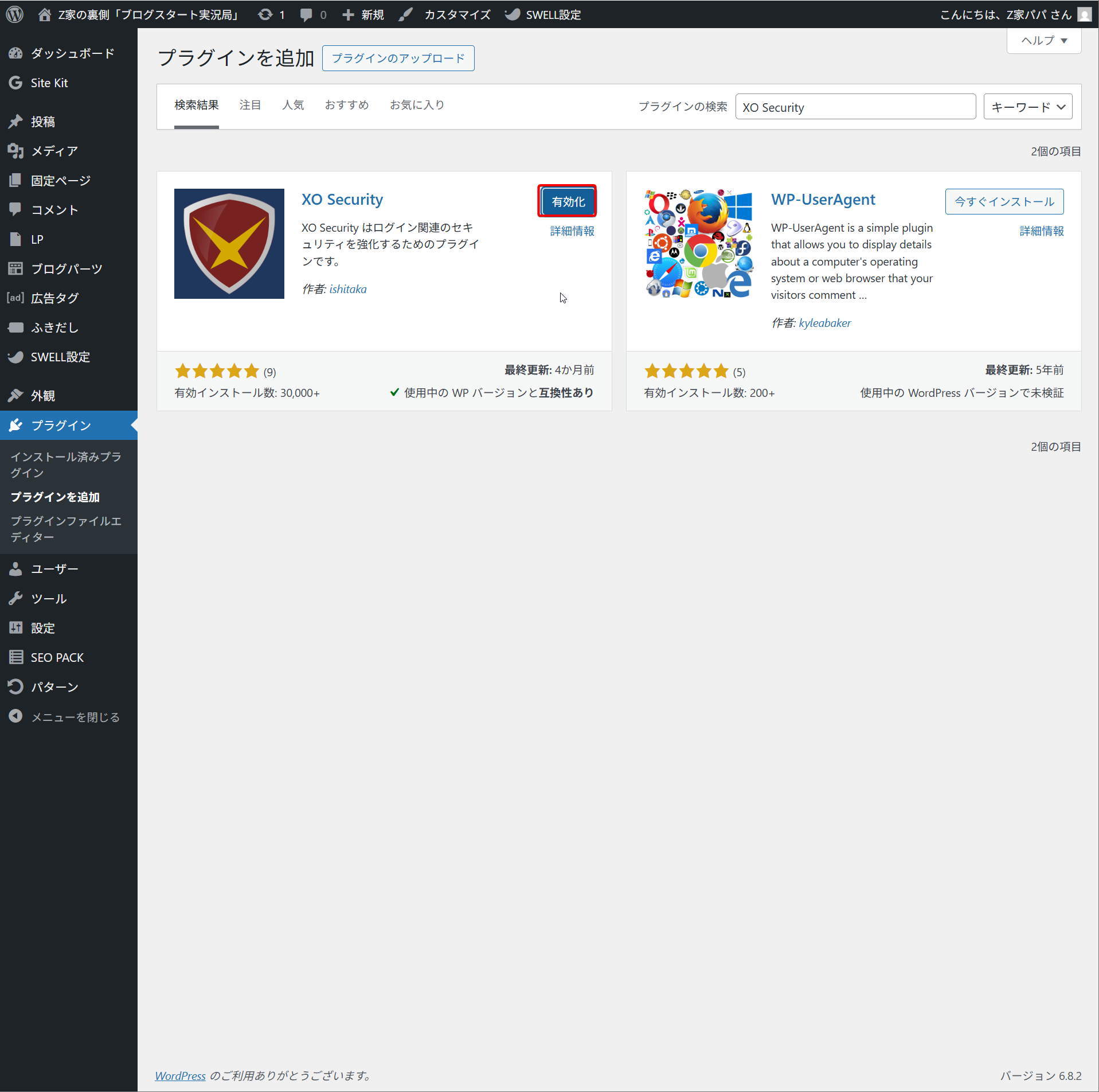This screenshot has width=1099, height=1092.
Task: Click the プラグインを追加 page heading
Action: 236,58
